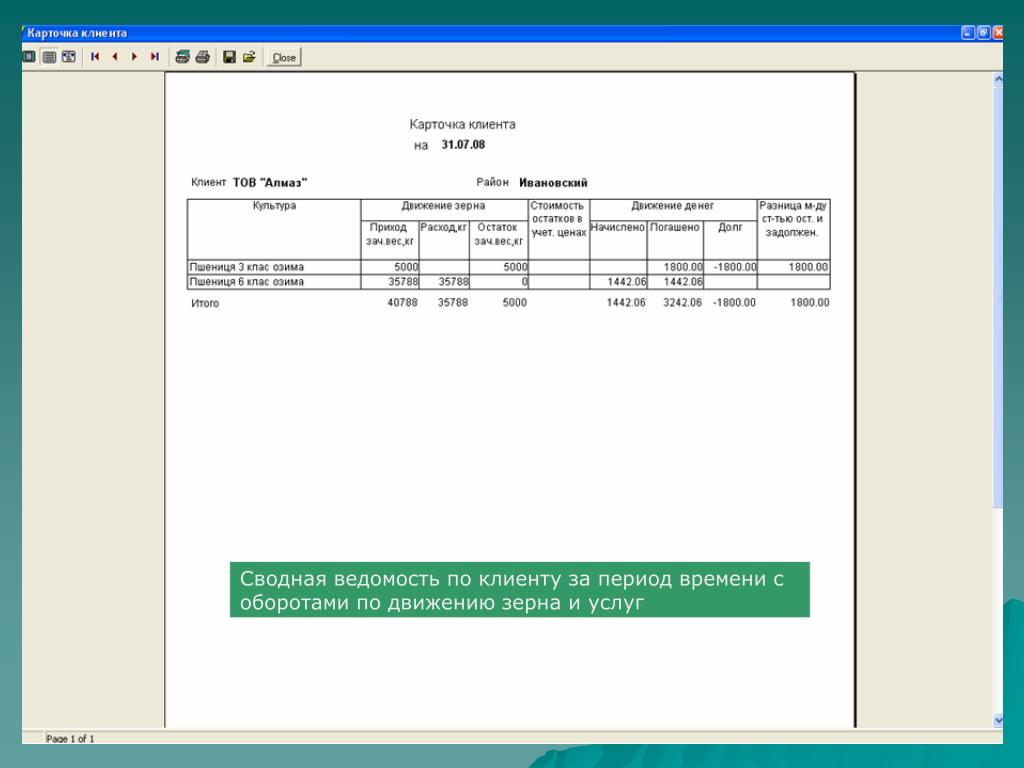Go to the first page
Screen dimensions: 1024x768
(x=95, y=57)
